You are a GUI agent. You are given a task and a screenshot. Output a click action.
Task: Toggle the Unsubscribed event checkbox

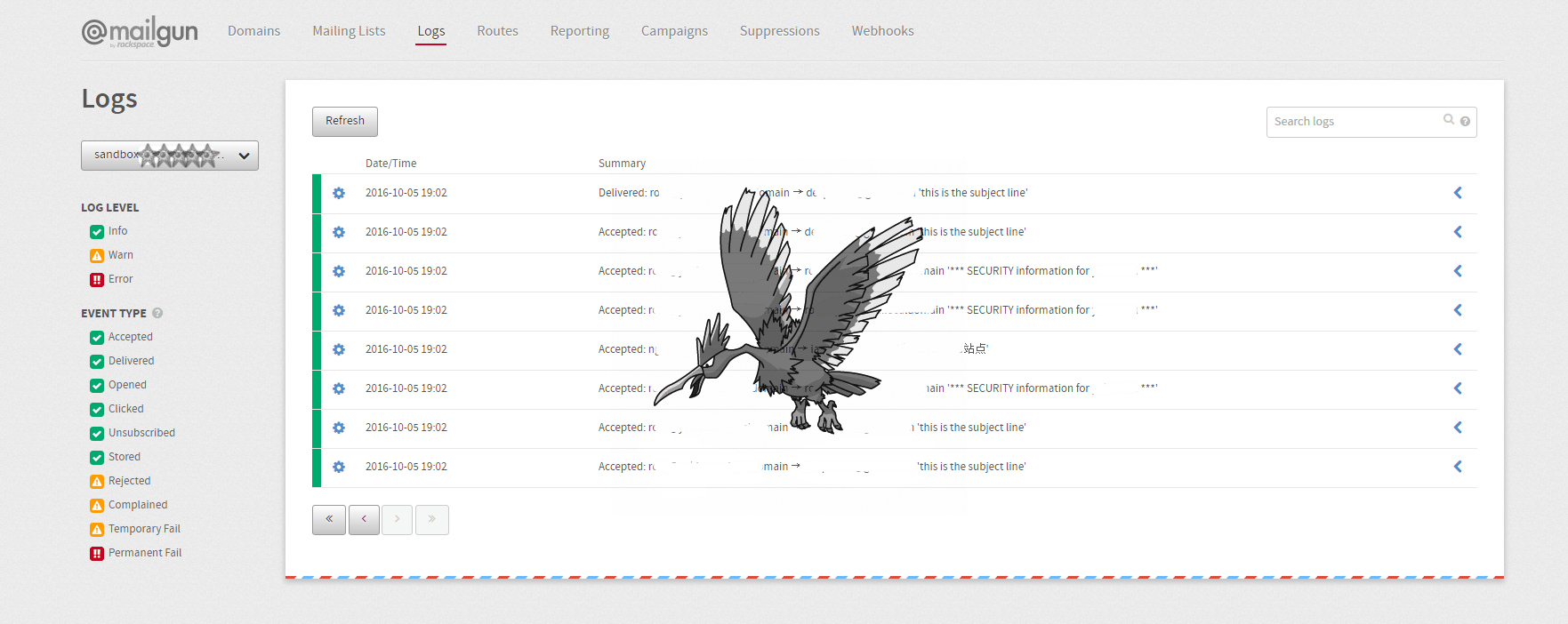(97, 434)
